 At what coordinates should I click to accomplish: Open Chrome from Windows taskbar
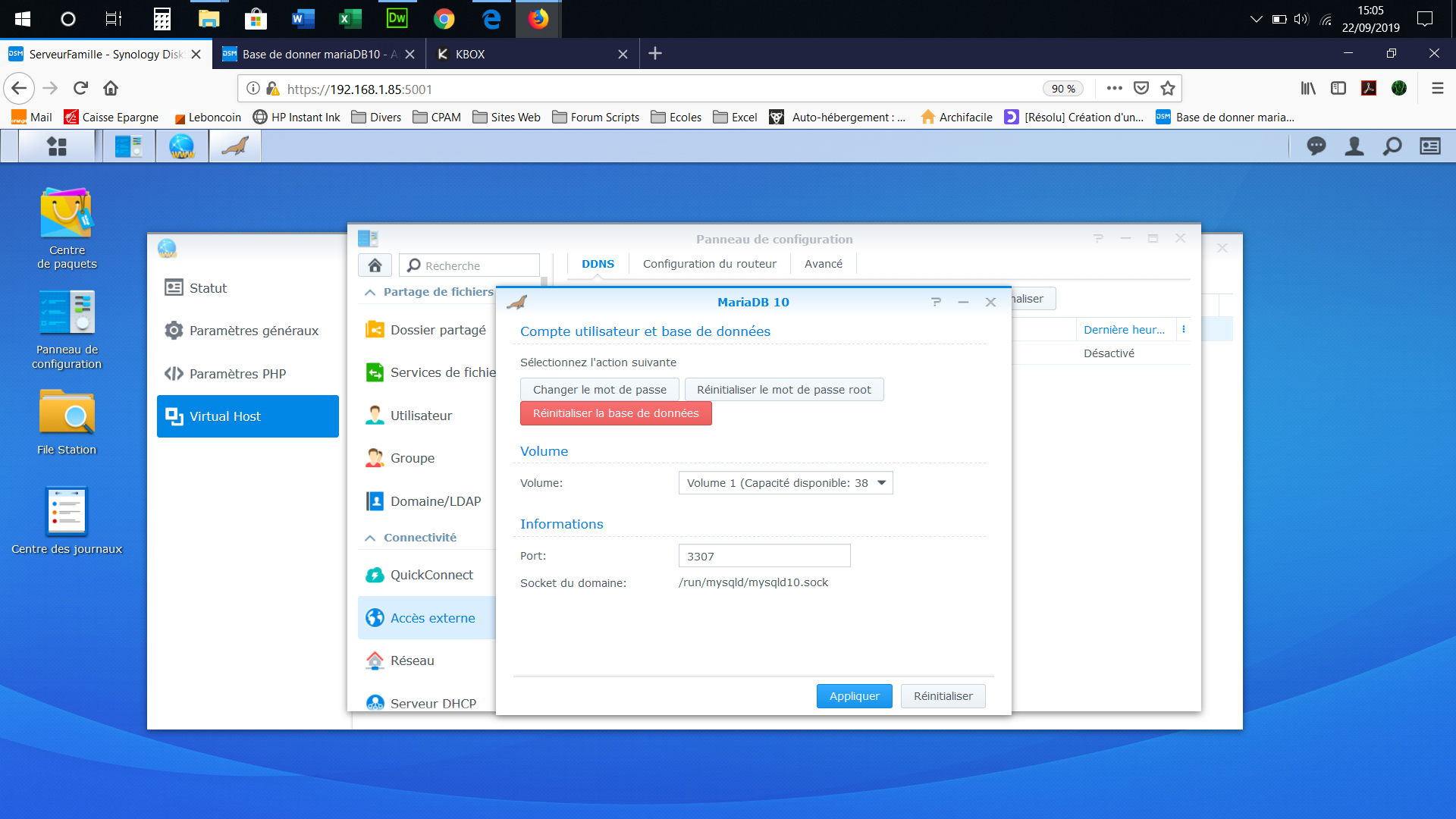(444, 19)
